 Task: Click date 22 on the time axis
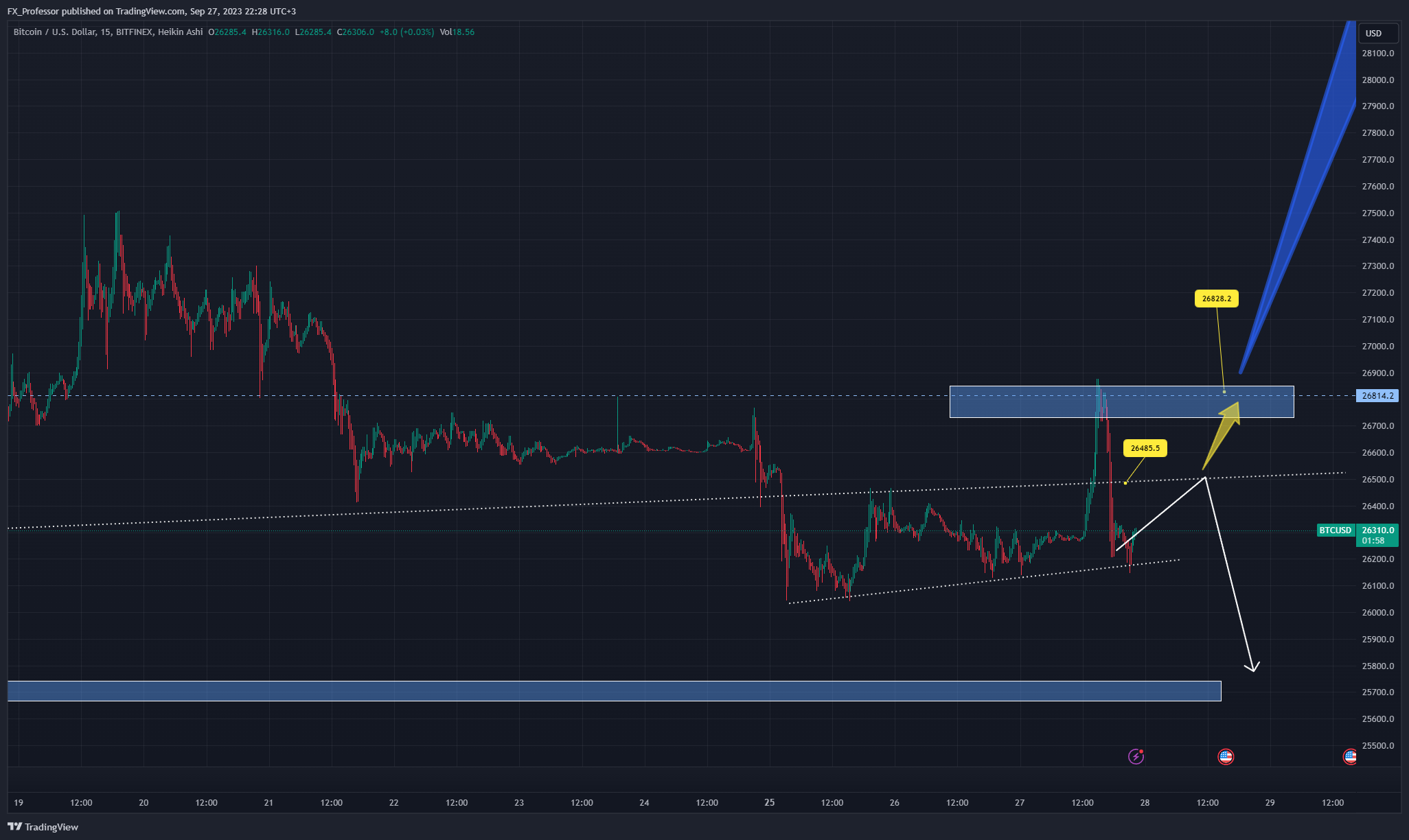[x=393, y=802]
